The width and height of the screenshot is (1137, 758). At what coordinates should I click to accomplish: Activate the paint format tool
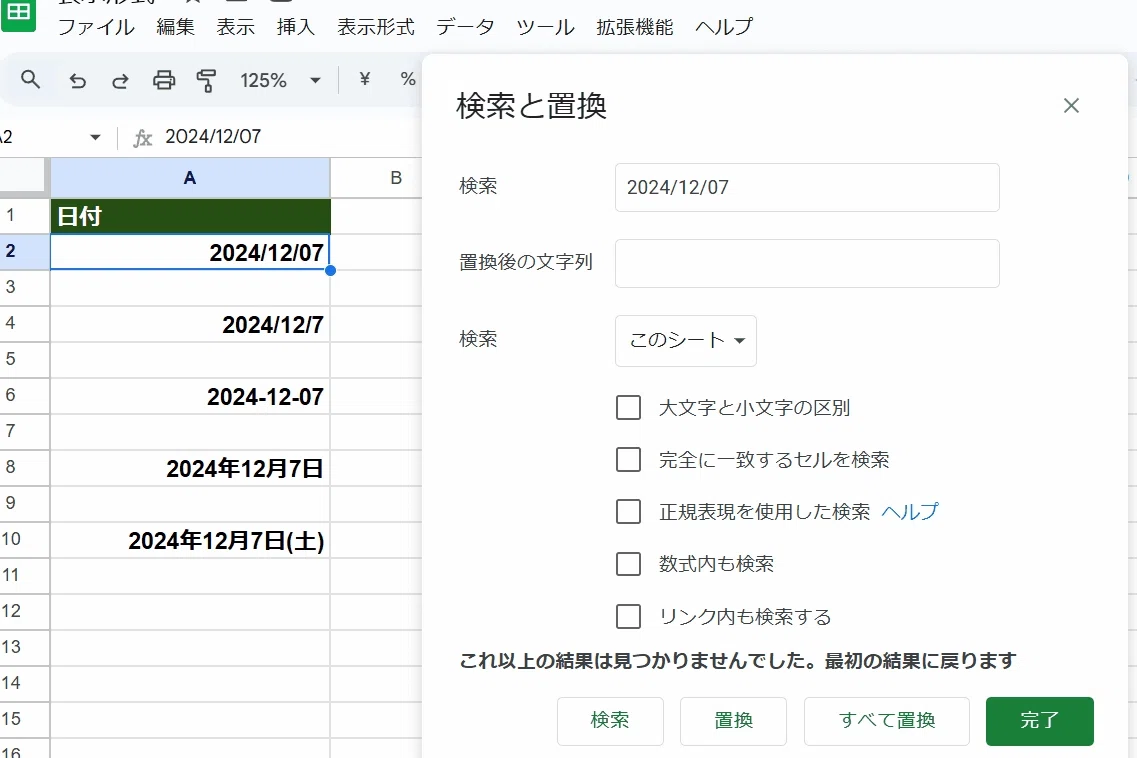(207, 80)
